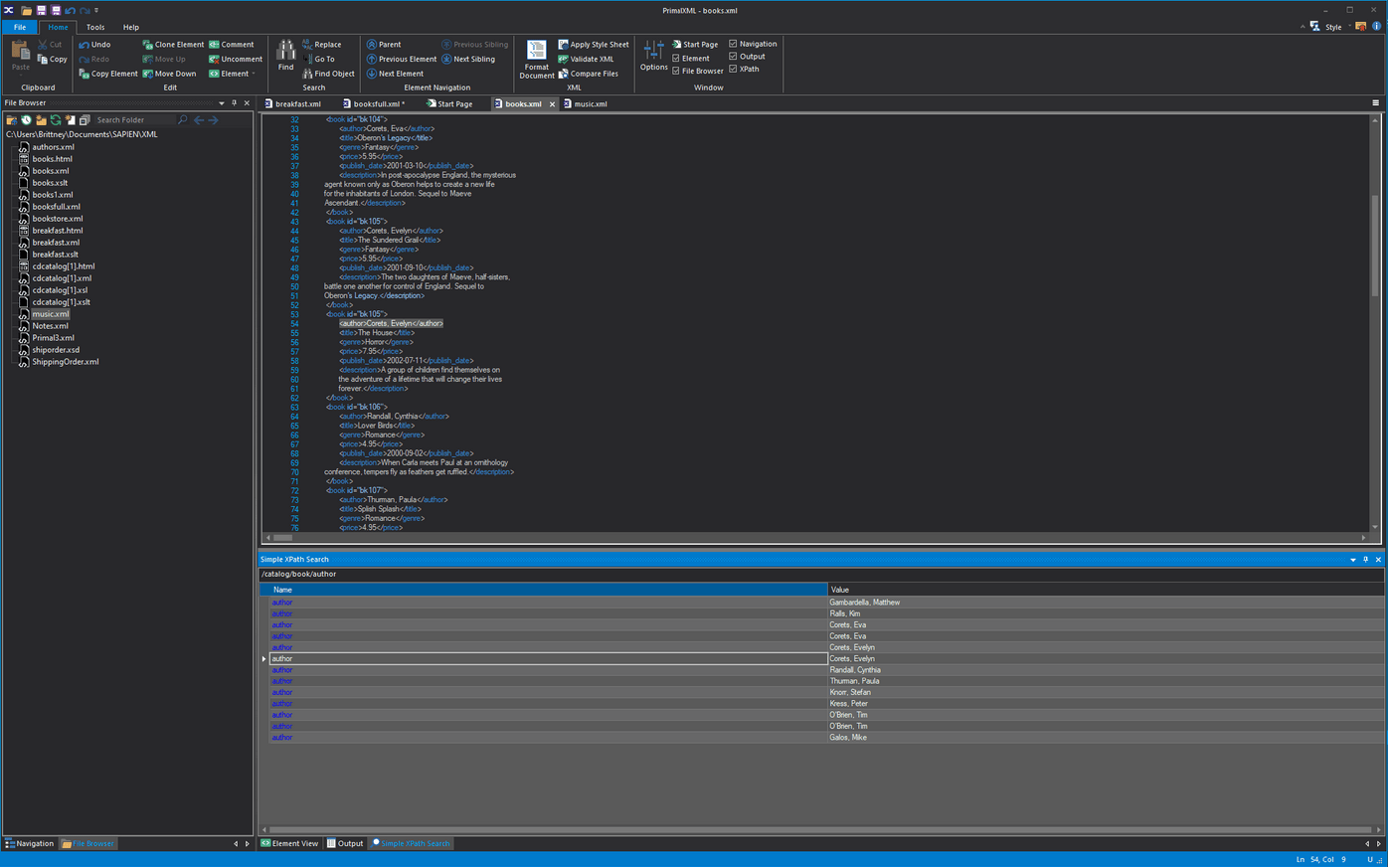Toggle the Navigation window checkbox
1389x868 pixels.
point(753,44)
